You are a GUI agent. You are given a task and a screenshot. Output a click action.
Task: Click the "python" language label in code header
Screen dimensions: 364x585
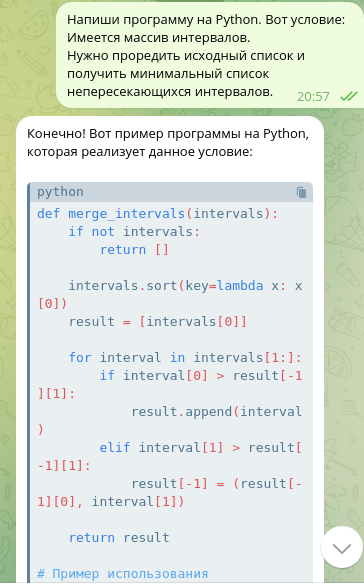[x=60, y=192]
